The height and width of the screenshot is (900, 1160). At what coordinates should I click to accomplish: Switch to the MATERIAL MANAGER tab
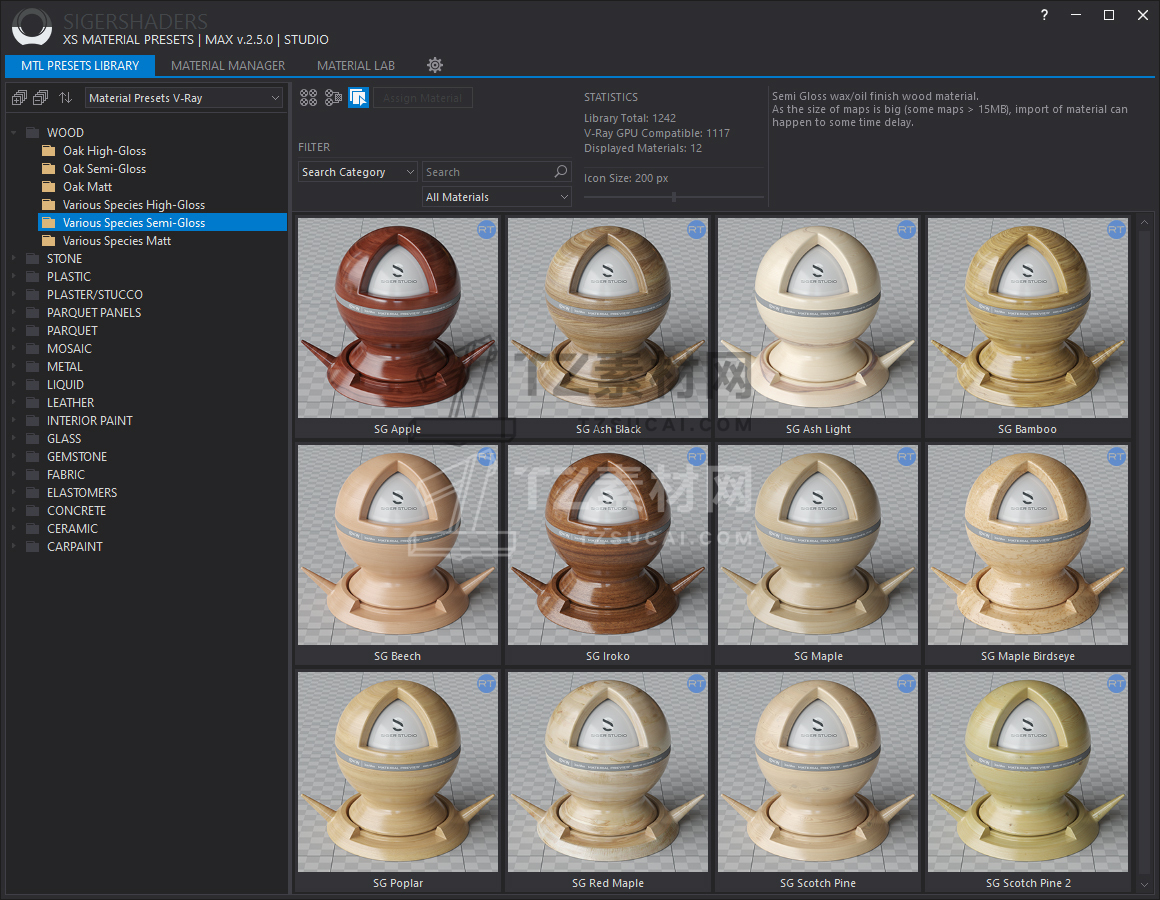coord(228,66)
